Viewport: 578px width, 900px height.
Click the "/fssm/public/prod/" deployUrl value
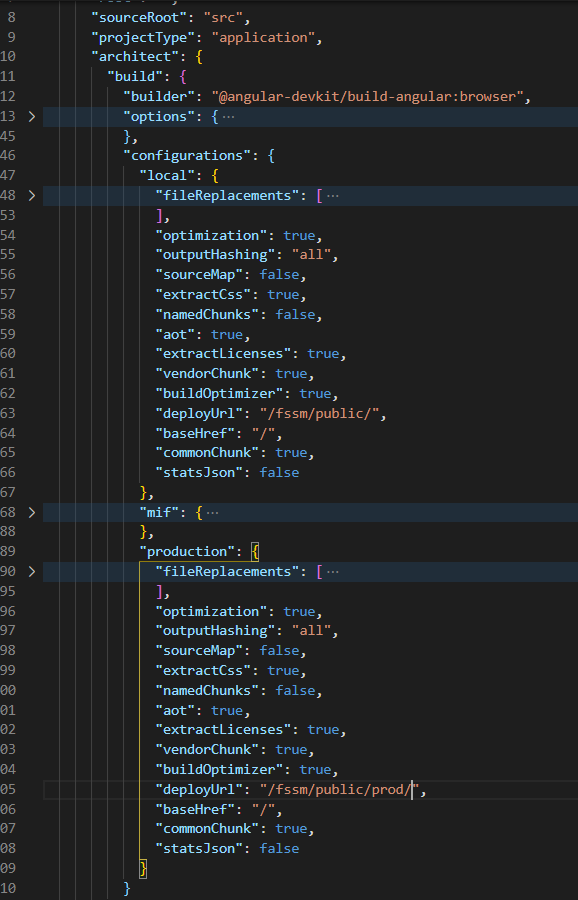pos(340,790)
